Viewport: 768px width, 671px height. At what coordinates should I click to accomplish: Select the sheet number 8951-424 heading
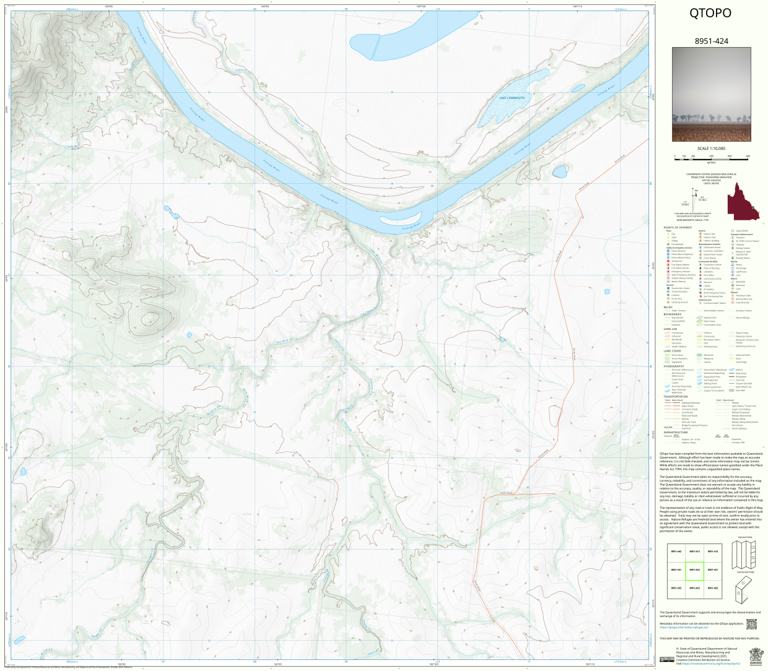point(711,41)
